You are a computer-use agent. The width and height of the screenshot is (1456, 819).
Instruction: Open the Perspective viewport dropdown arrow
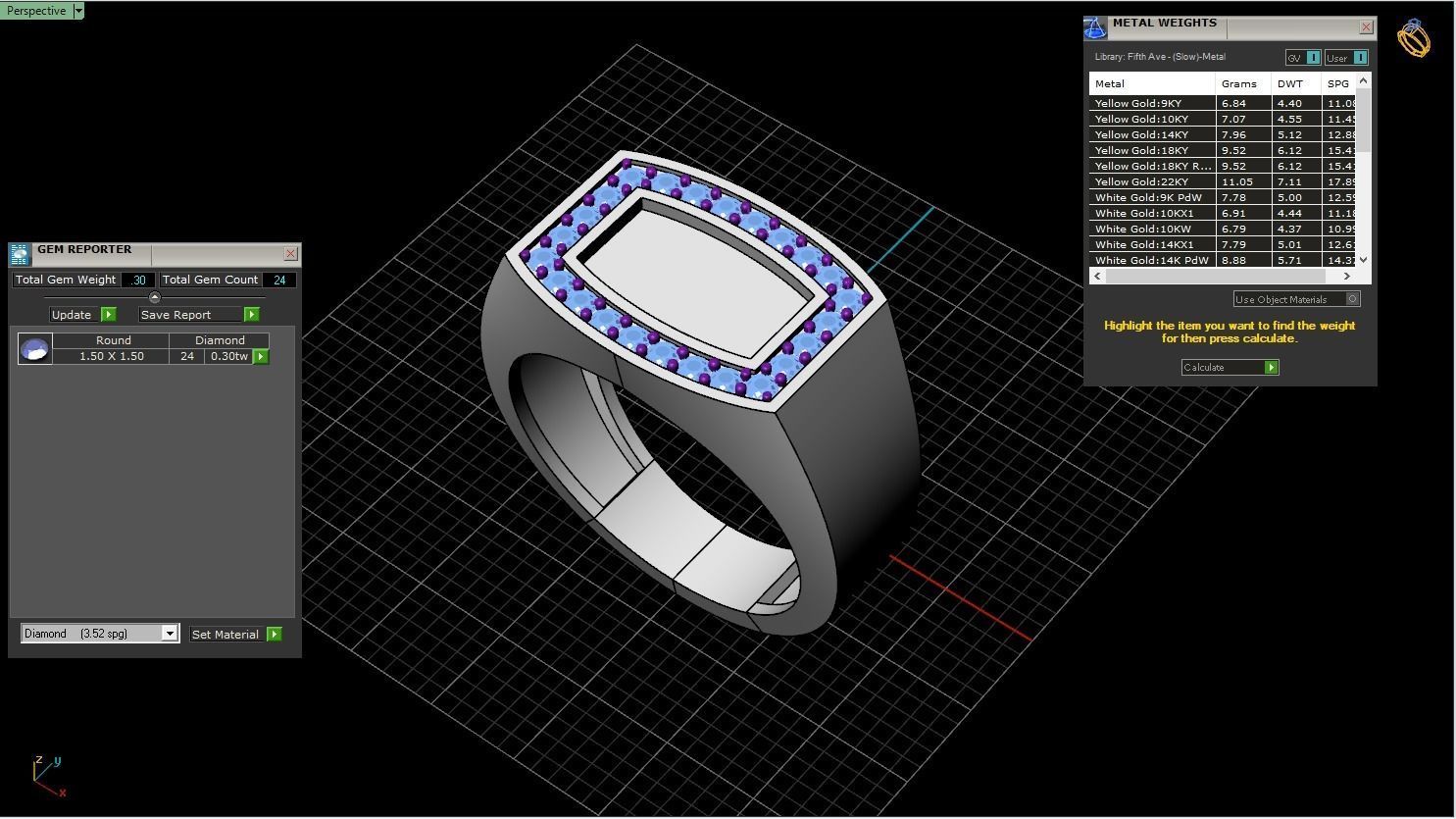pos(78,11)
